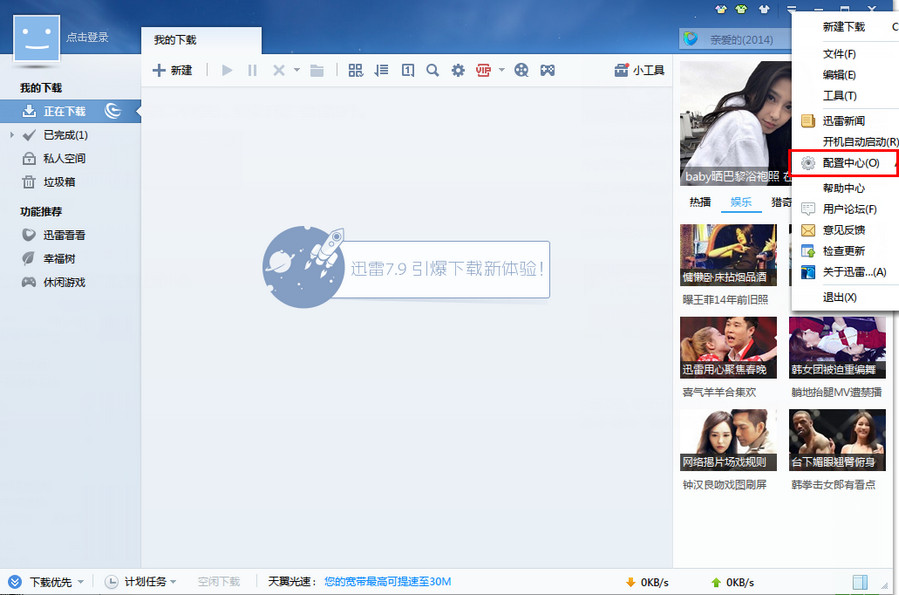Image resolution: width=899 pixels, height=595 pixels.
Task: Click the sort order toolbar icon
Action: 381,70
